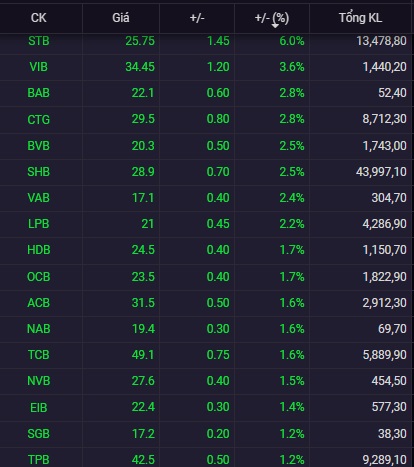The image size is (414, 467).
Task: Open the HDB ticker
Action: [39, 250]
